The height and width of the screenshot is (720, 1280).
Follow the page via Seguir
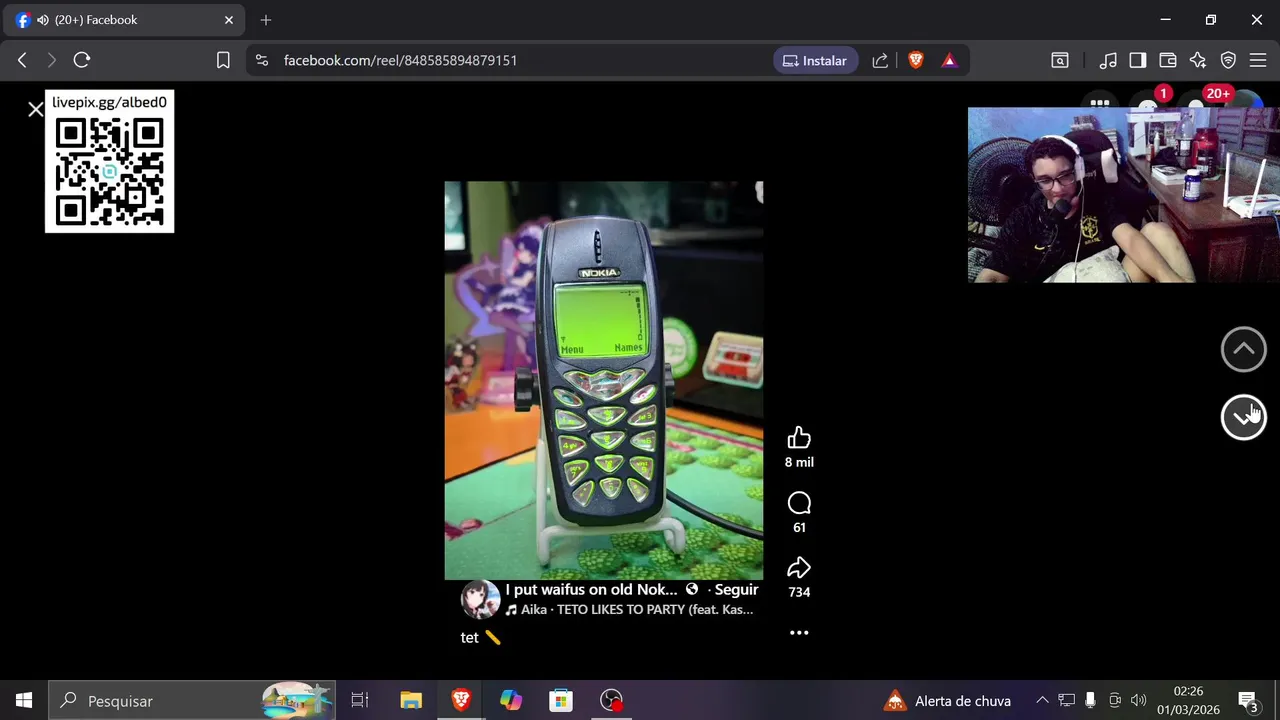[736, 590]
